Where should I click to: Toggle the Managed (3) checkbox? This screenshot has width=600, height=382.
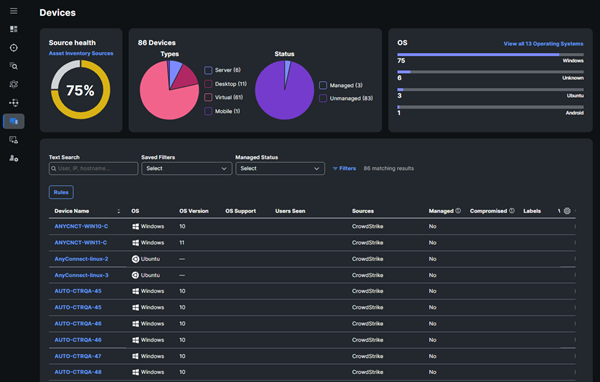click(323, 85)
